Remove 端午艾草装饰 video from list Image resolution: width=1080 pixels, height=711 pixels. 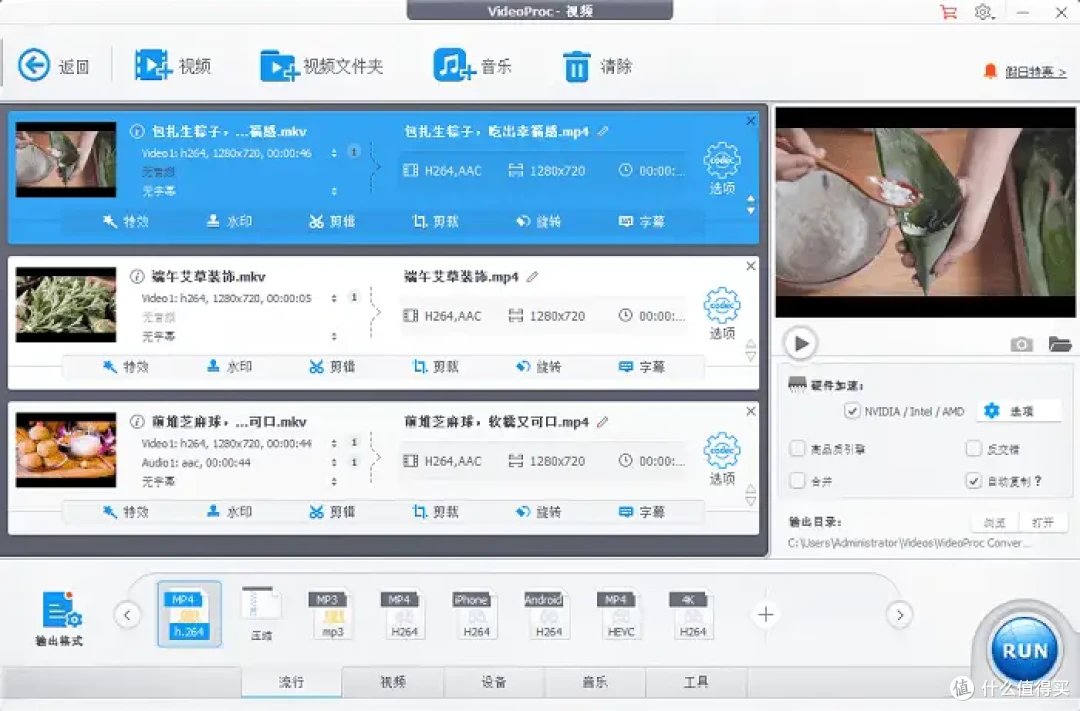point(751,266)
